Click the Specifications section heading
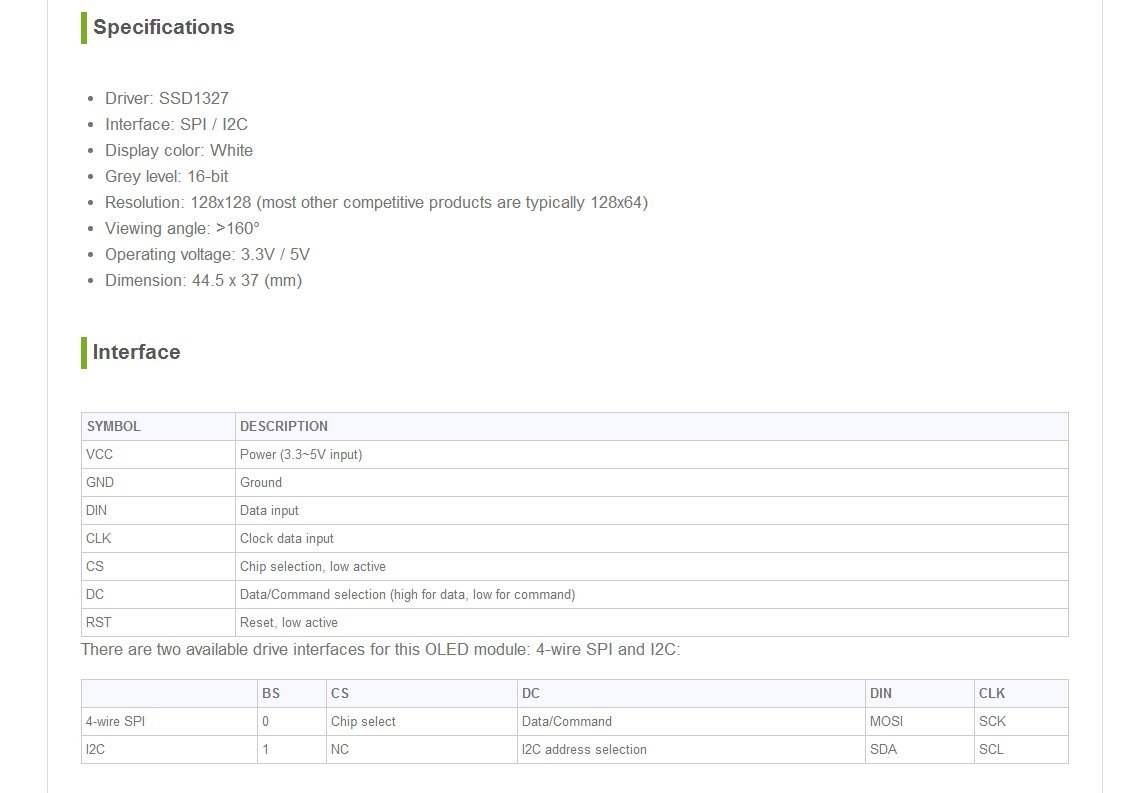Screen dimensions: 1146x793 163,28
